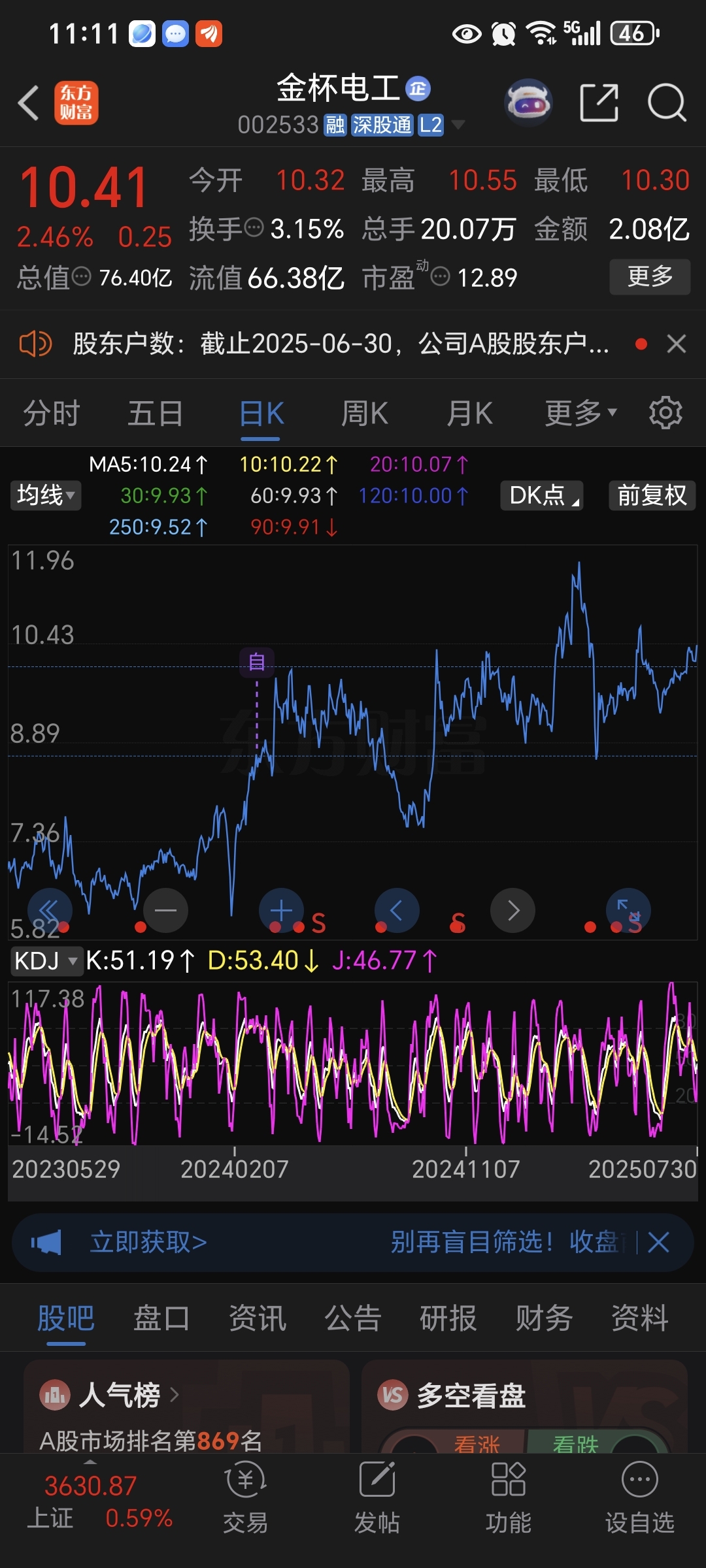Open the robot assistant avatar
This screenshot has width=706, height=1568.
point(529,103)
